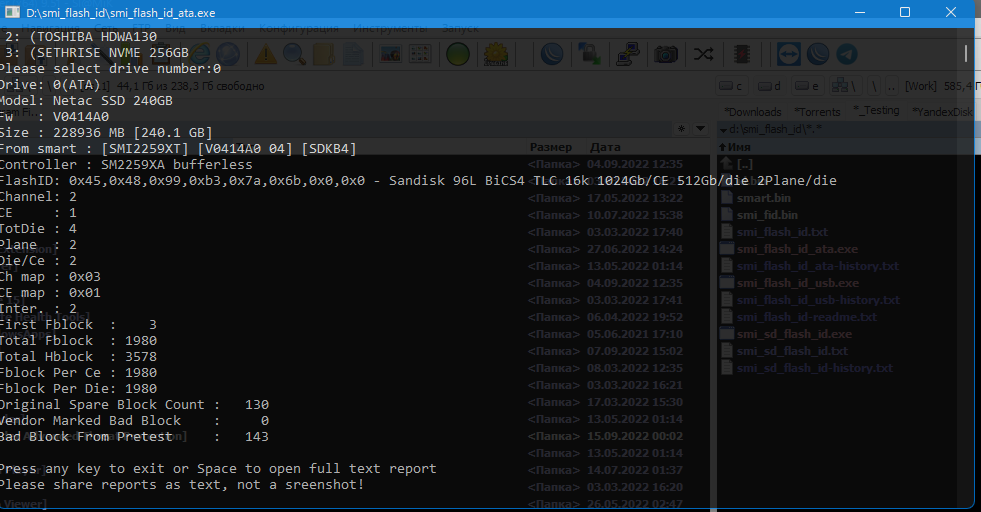This screenshot has height=512, width=981.
Task: Launch TeamViewer from the toolbar
Action: [788, 54]
